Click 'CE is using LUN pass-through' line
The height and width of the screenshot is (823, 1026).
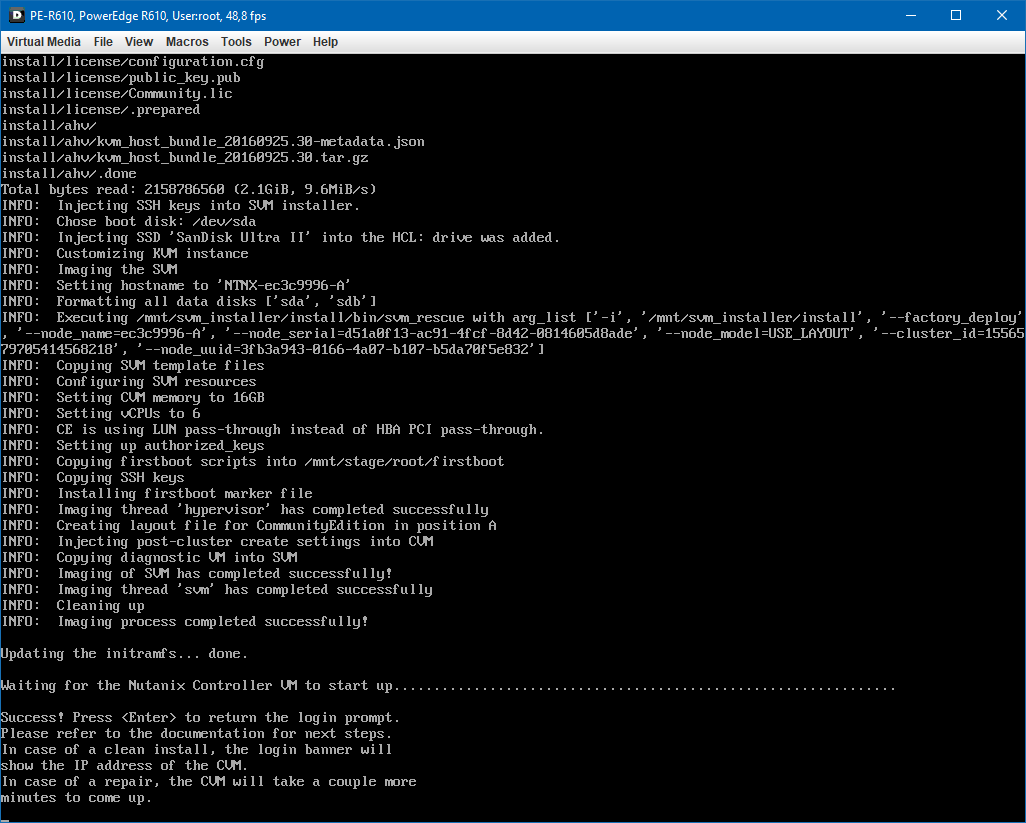(x=273, y=430)
